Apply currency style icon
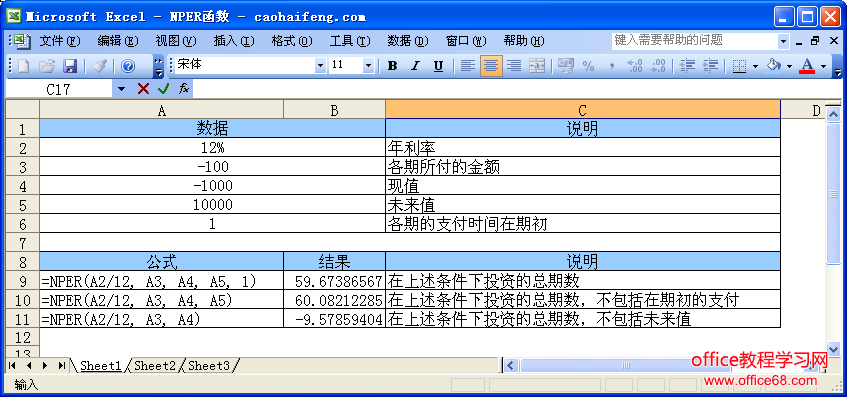This screenshot has height=397, width=847. point(566,66)
